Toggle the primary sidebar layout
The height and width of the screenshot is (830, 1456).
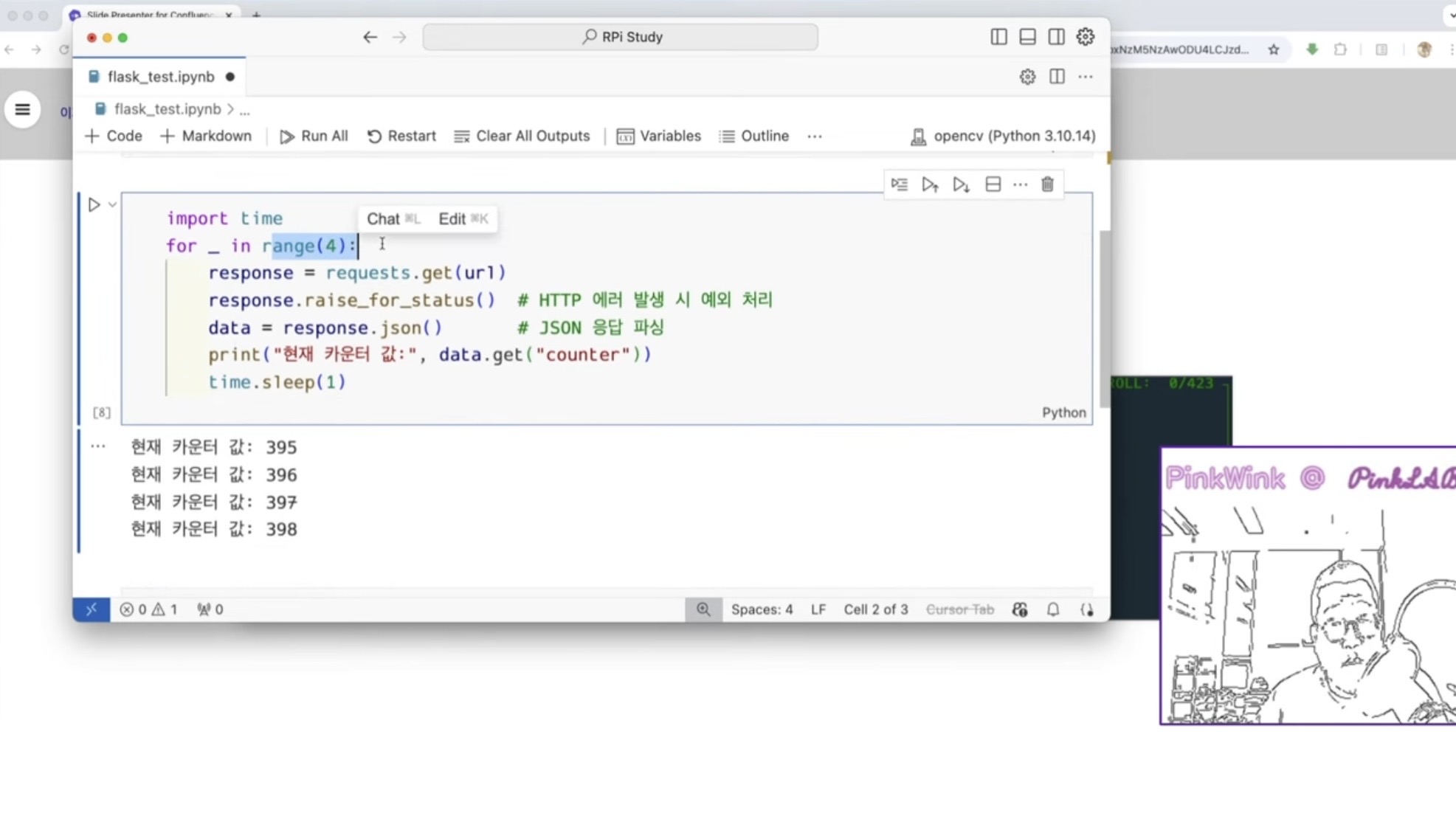point(998,37)
